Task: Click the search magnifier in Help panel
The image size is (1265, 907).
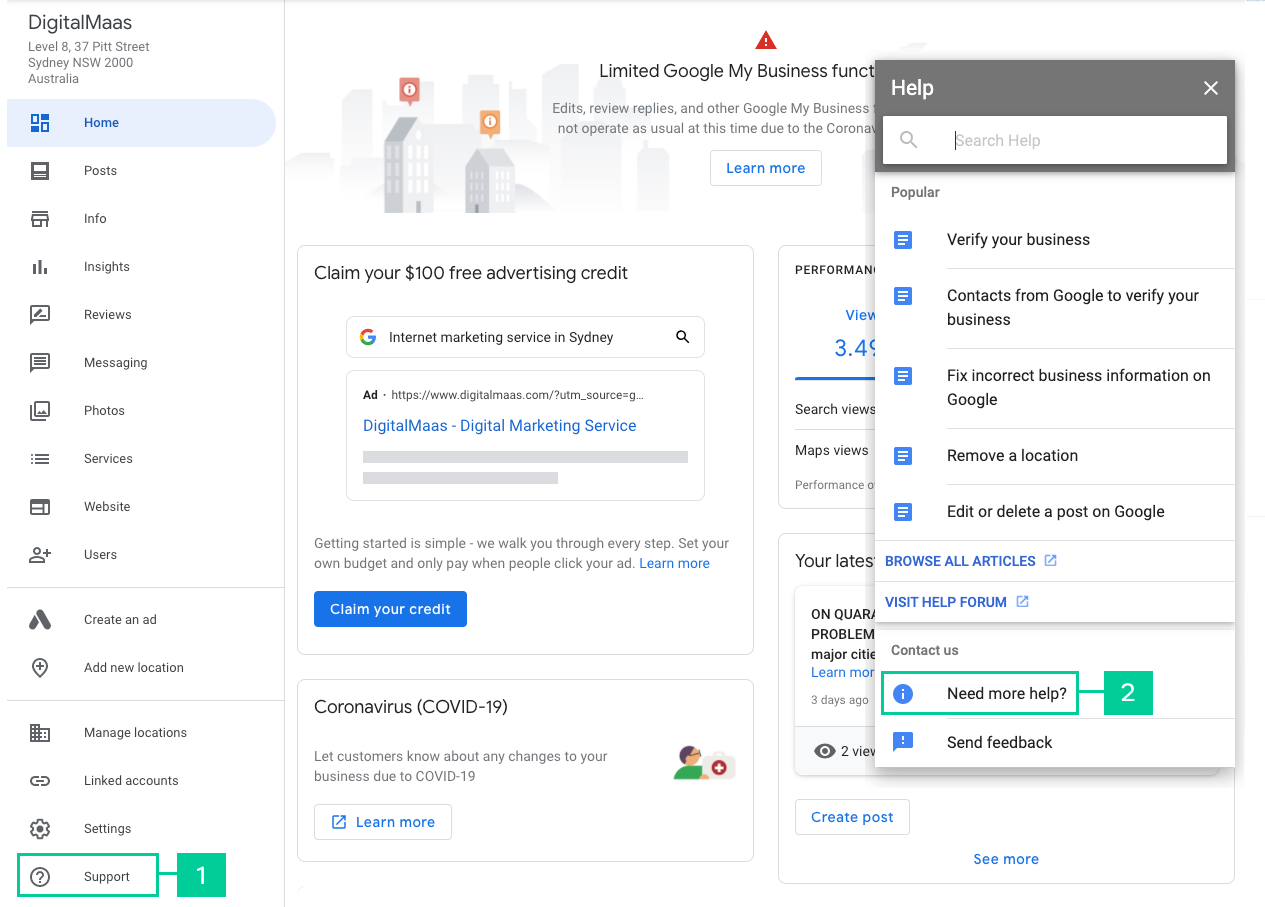Action: (908, 140)
